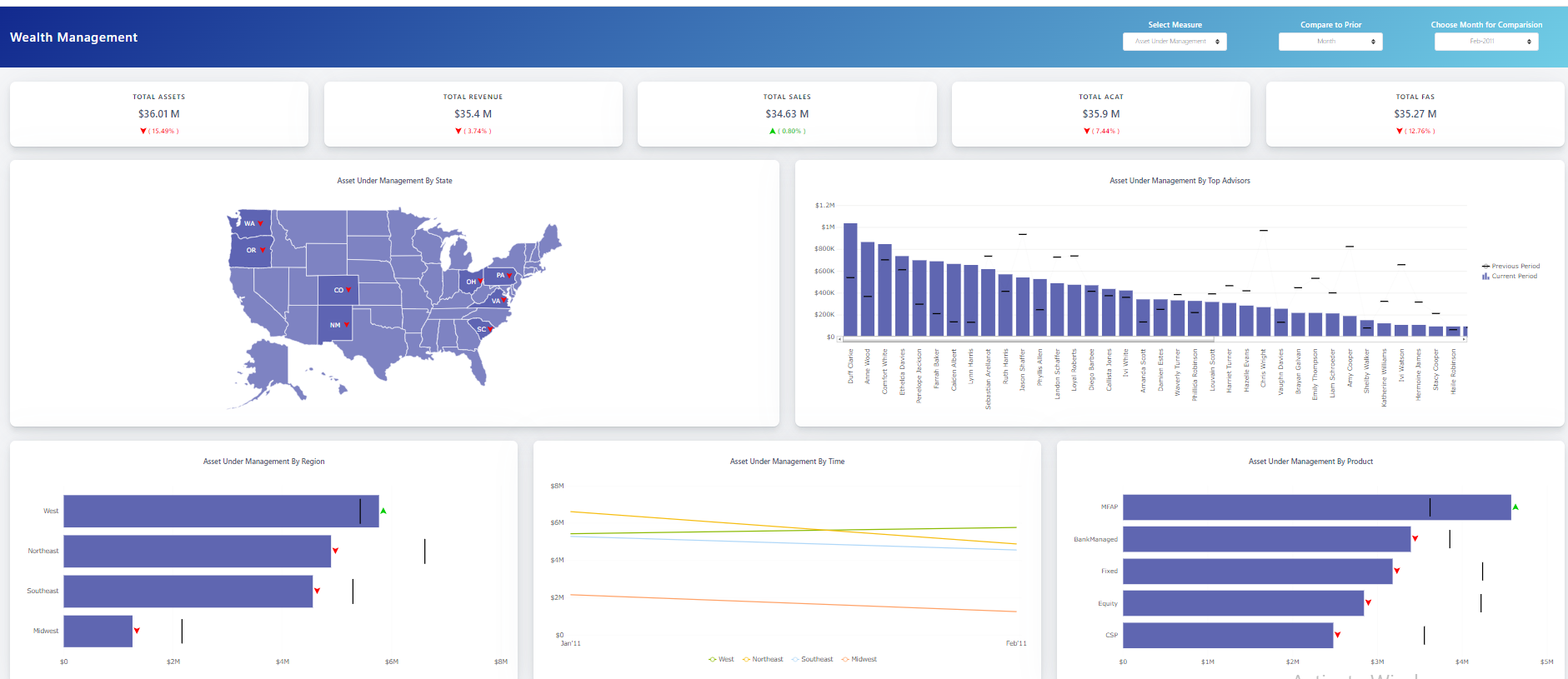Image resolution: width=1568 pixels, height=679 pixels.
Task: Toggle Current Period legend in advisors chart
Action: click(x=1510, y=277)
